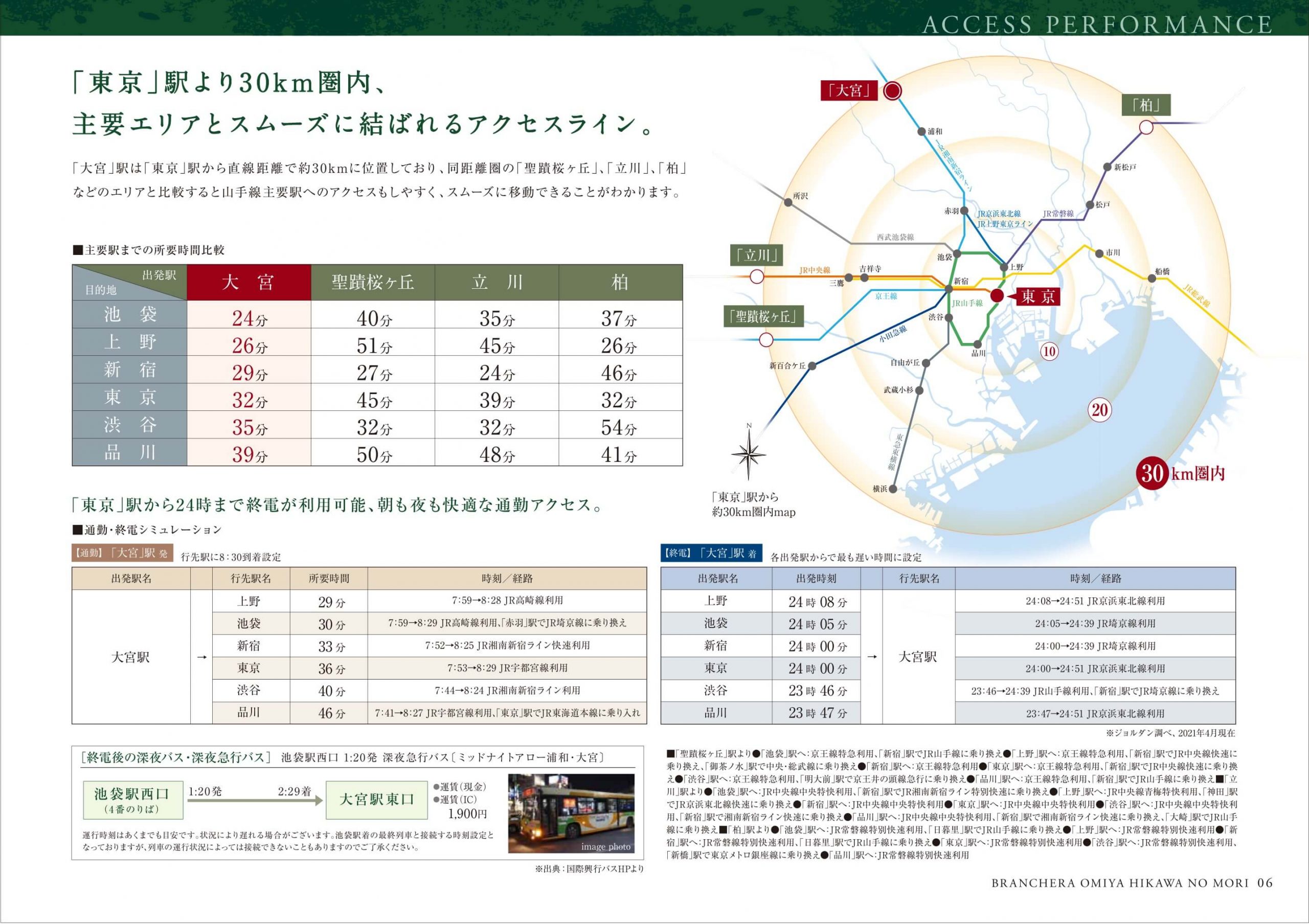
Task: Click the 大宮駅 departure cell in commute table
Action: pos(130,657)
